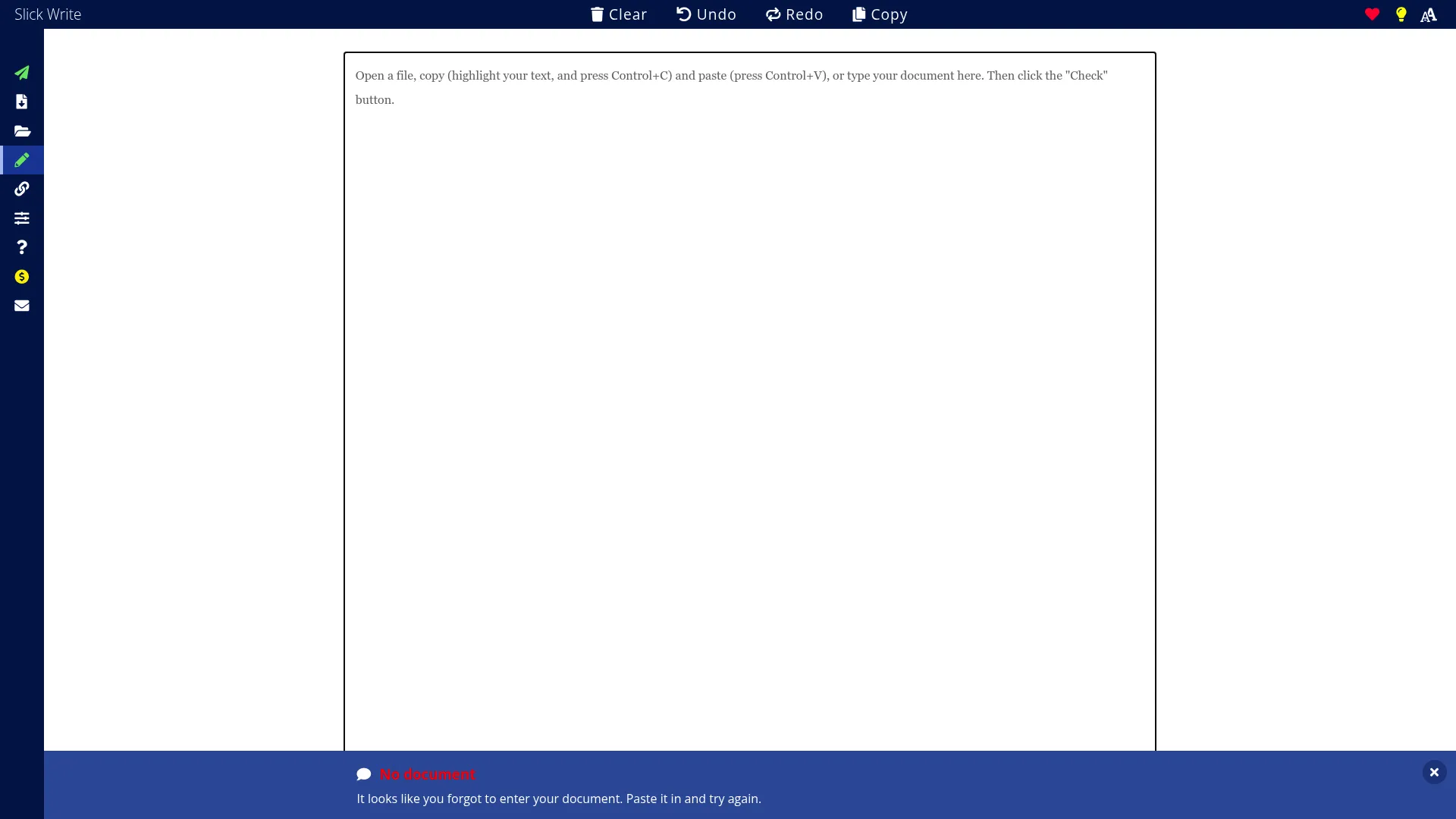
Task: Adjust text size with the AA icon
Action: click(1428, 14)
